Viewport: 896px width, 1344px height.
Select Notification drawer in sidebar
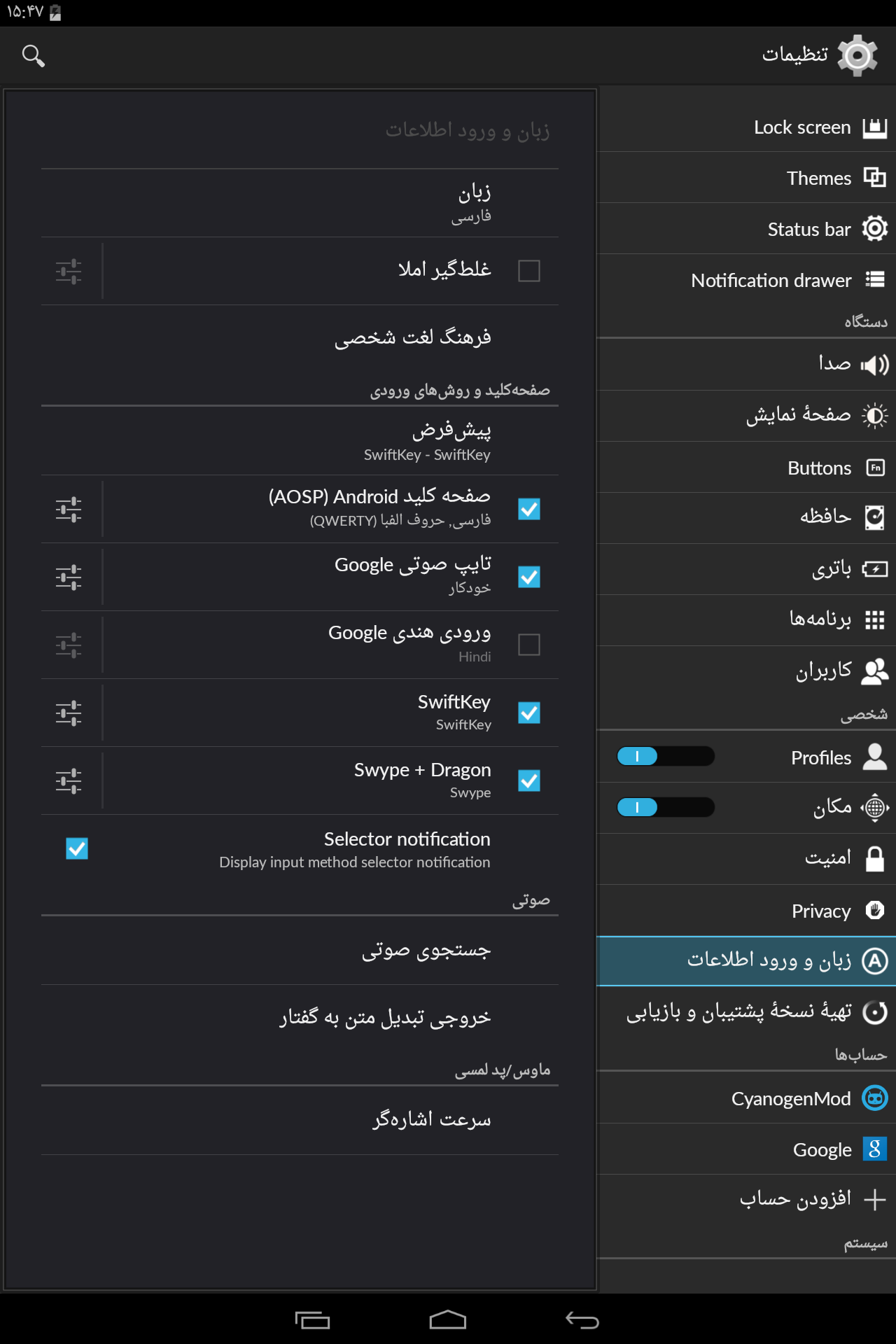pyautogui.click(x=771, y=281)
